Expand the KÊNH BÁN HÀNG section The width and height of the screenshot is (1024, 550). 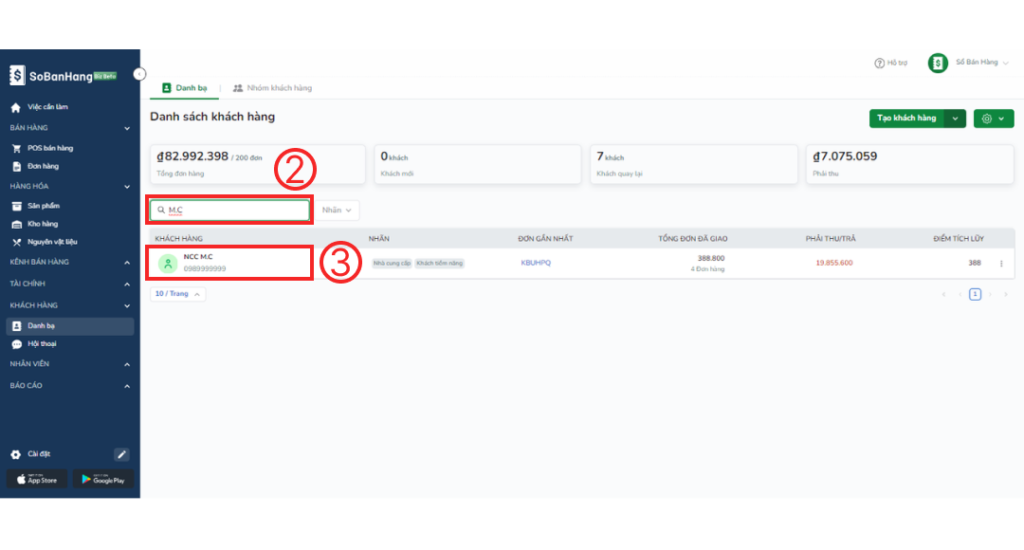[127, 263]
